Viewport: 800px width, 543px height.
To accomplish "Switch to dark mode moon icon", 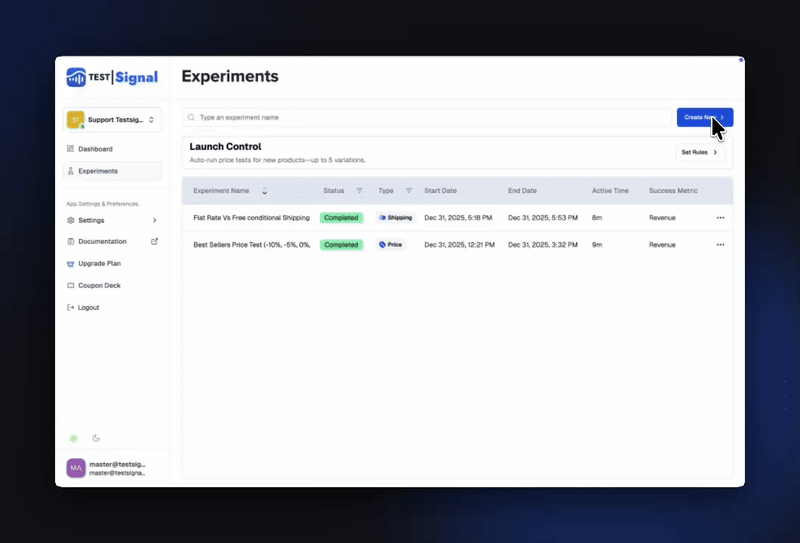I will coord(96,438).
